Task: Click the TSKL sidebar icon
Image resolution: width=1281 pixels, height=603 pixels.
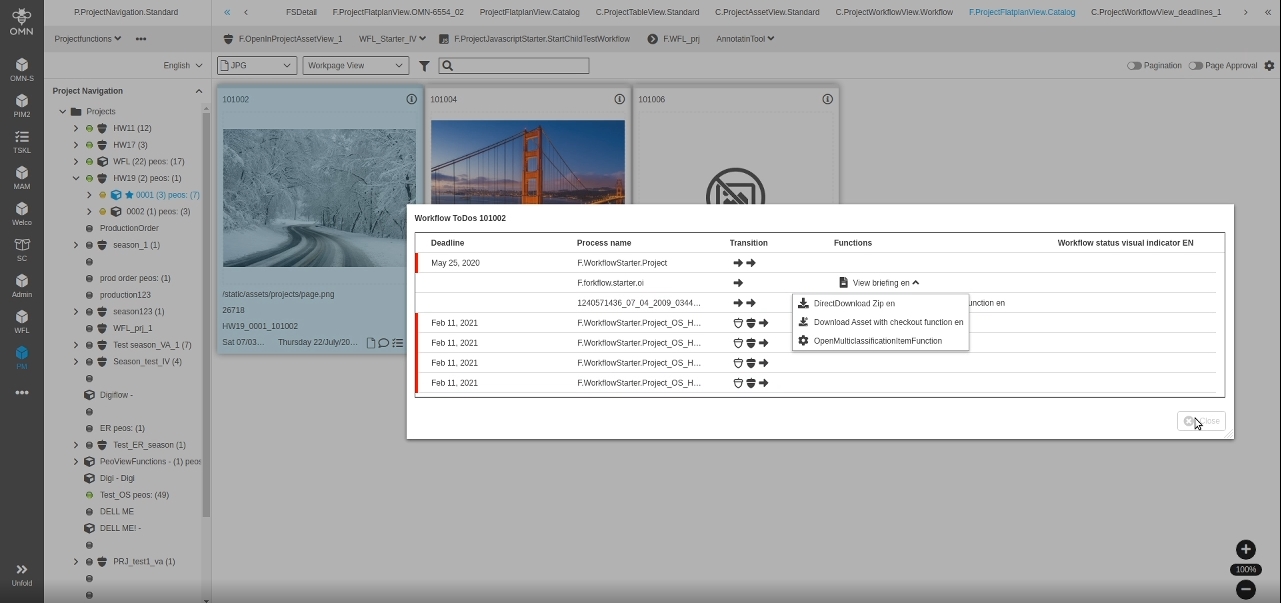Action: [21, 138]
